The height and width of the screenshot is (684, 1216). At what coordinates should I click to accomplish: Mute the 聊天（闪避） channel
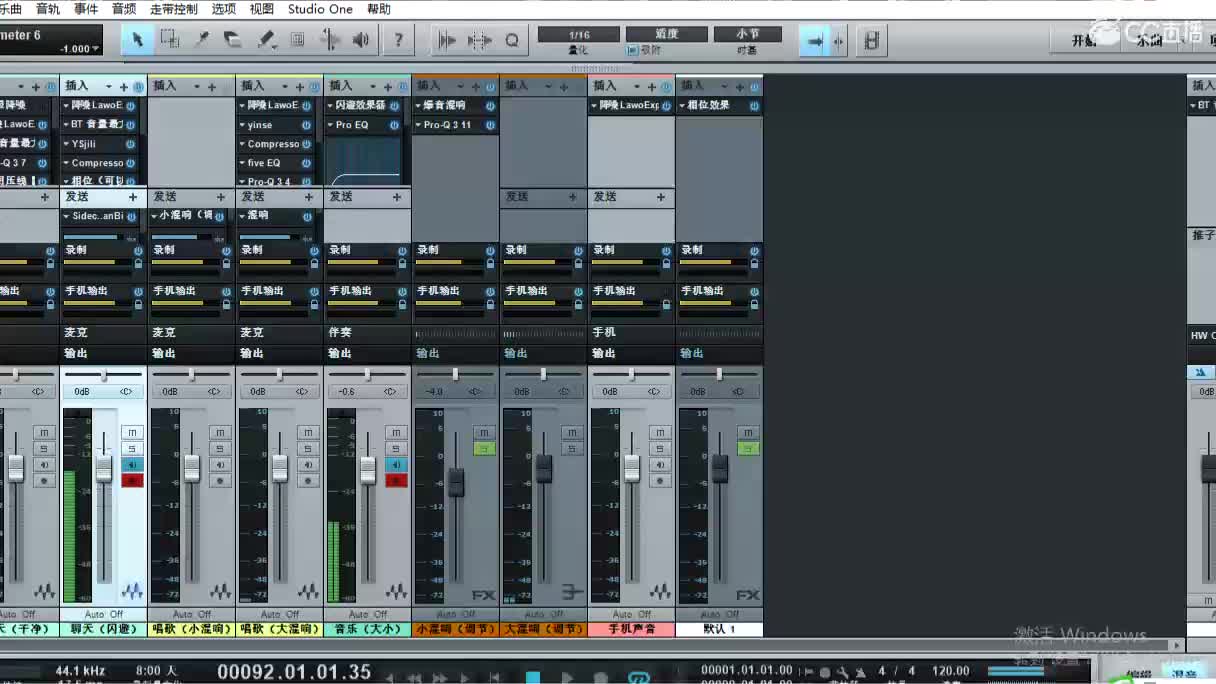pos(132,432)
